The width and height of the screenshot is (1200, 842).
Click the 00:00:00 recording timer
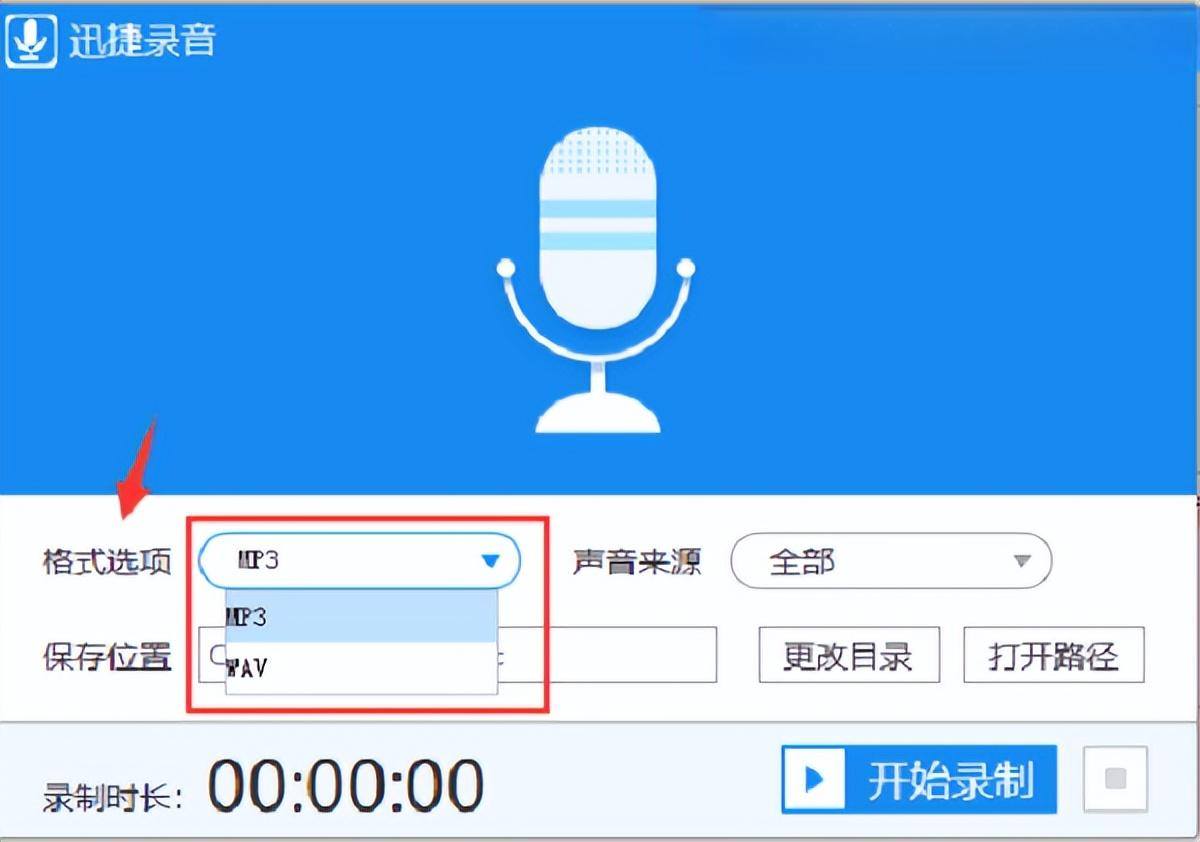[x=345, y=785]
